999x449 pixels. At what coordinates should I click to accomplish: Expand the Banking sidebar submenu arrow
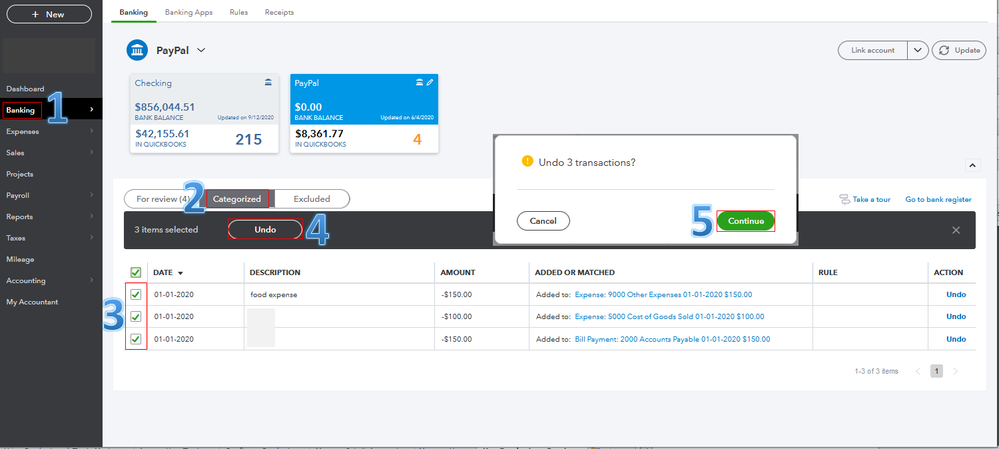(x=92, y=110)
